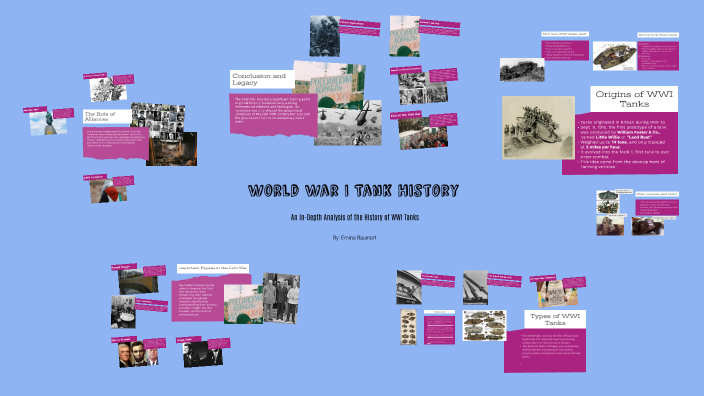Click the 'End of the Cold War' label
The image size is (704, 396).
pos(405,115)
